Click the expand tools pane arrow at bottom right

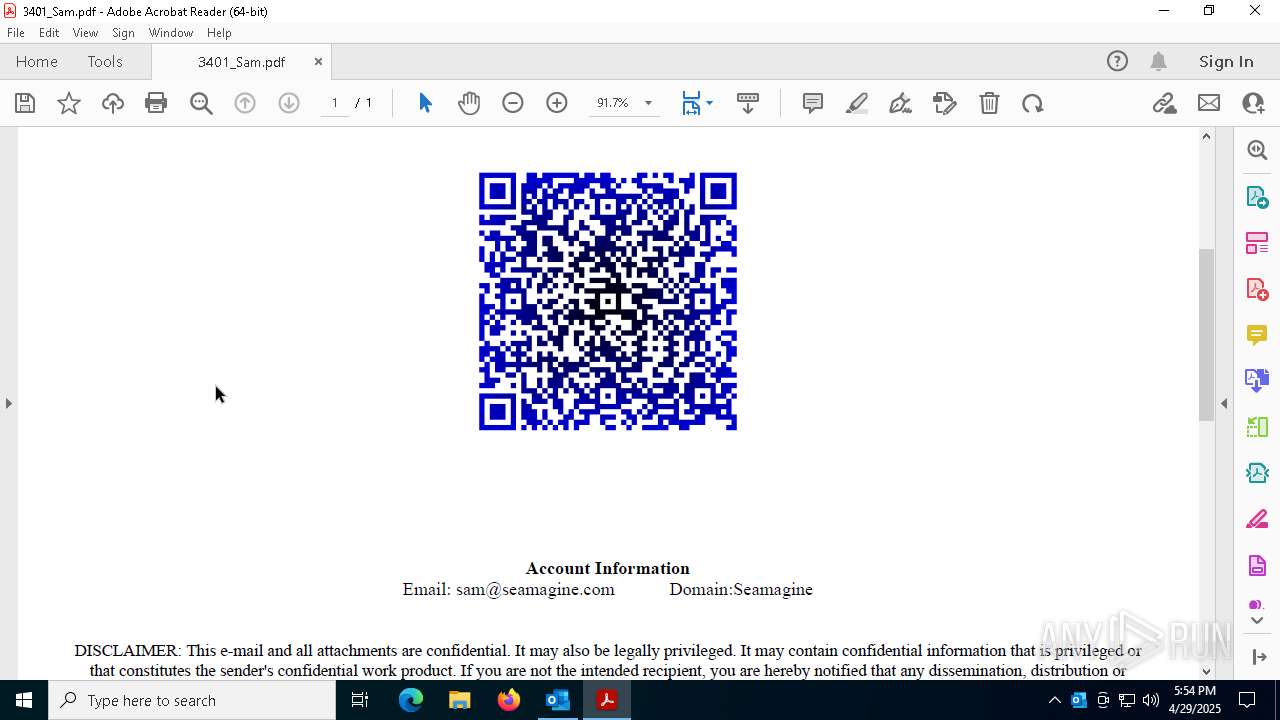[1259, 657]
